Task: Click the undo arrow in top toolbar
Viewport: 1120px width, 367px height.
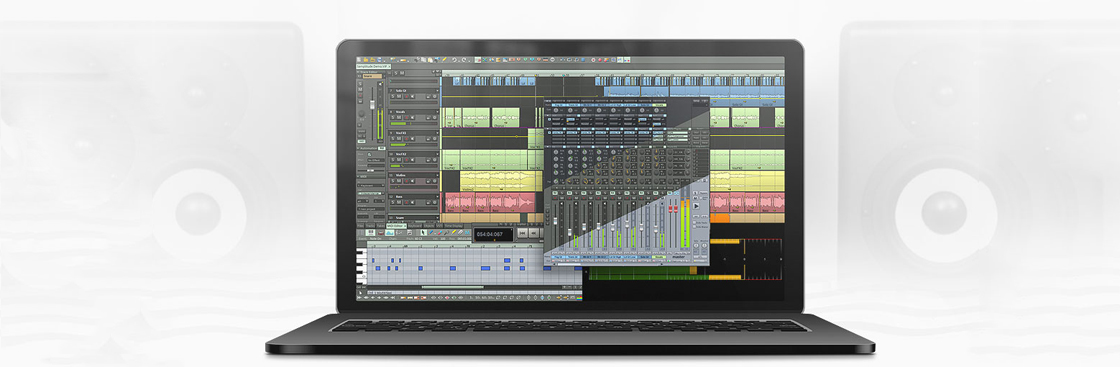Action: (454, 60)
